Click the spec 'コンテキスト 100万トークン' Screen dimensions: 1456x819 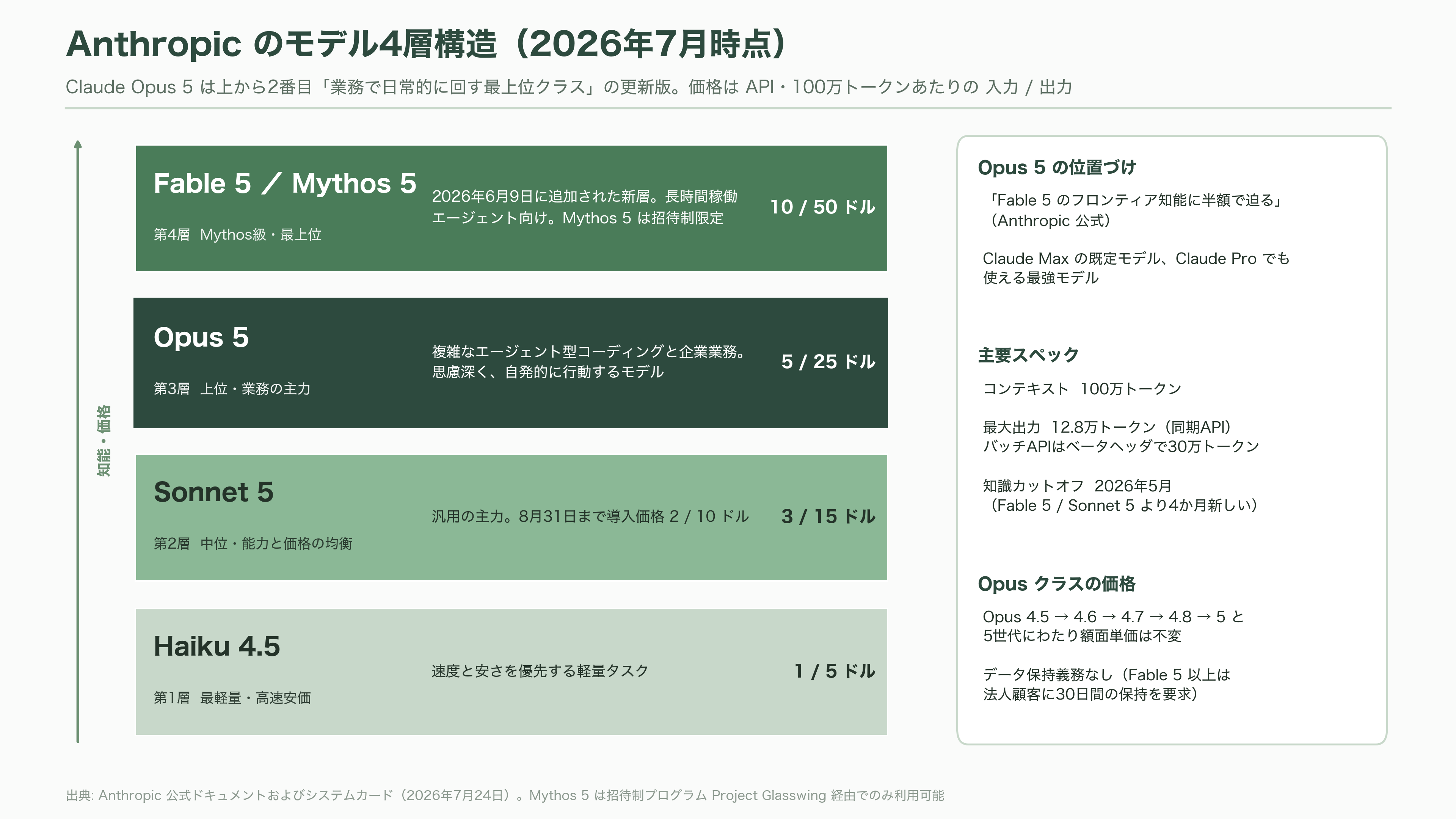tap(1082, 389)
